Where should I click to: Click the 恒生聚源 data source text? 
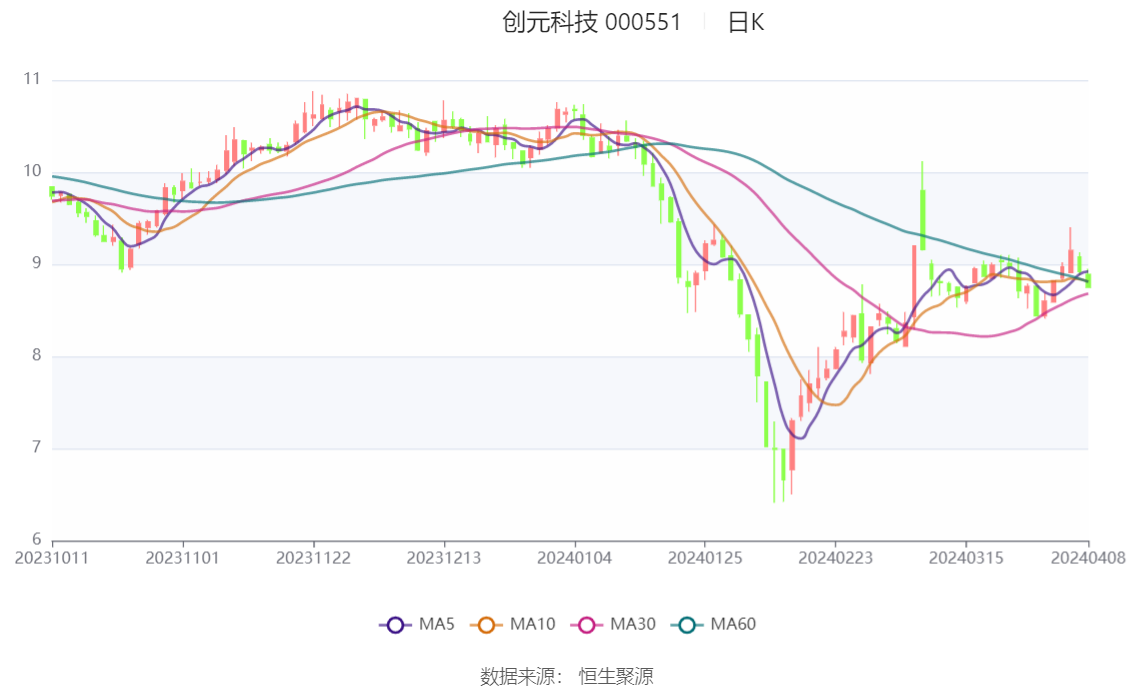616,677
